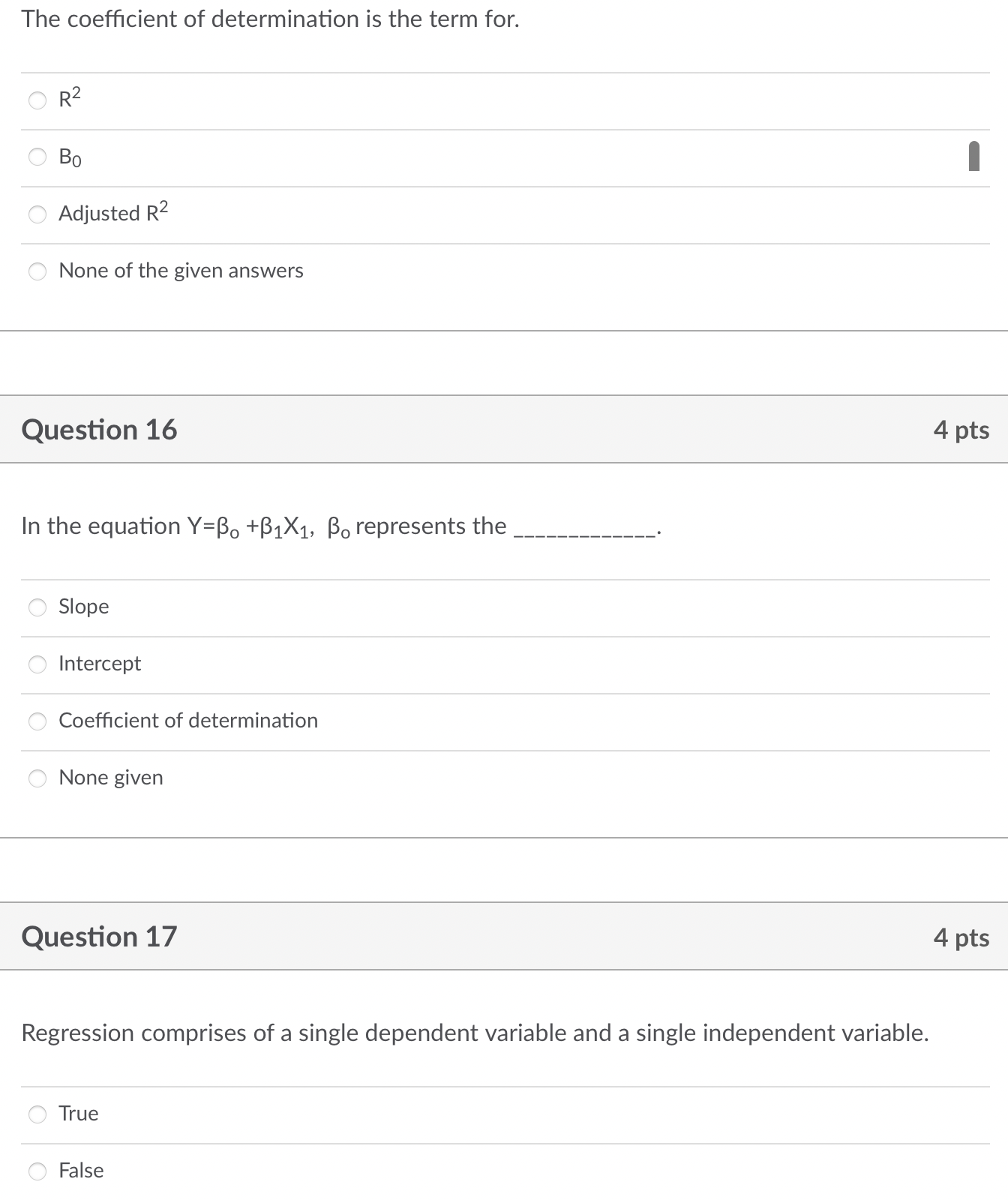Screen dimensions: 1008x1200
Task: Click the True answer label text
Action: pos(78,1114)
